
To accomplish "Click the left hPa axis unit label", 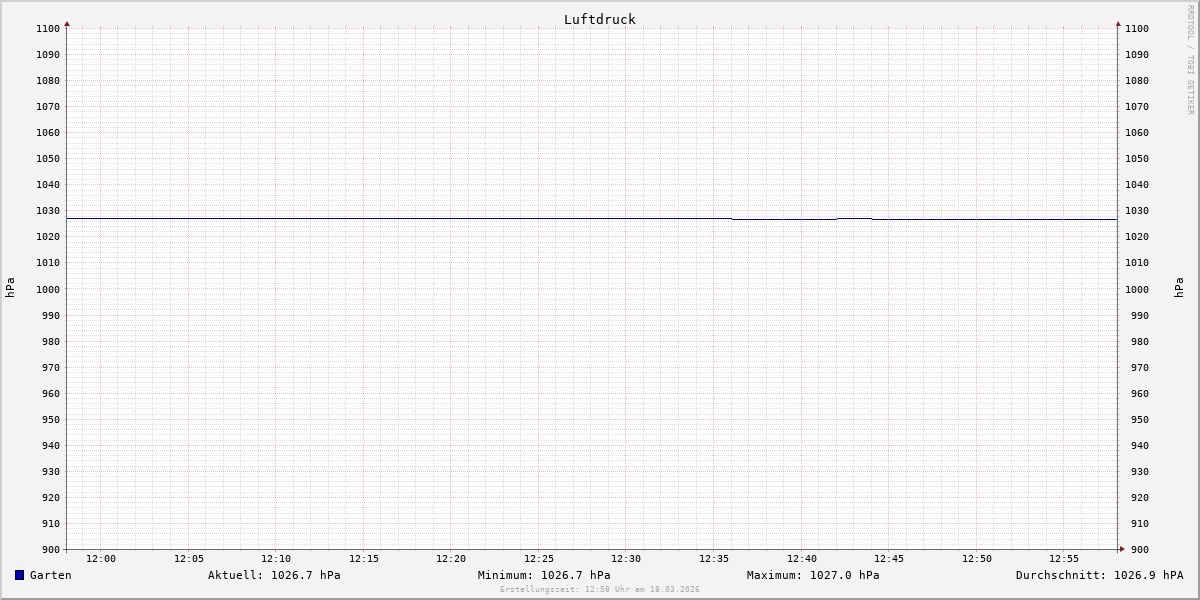I will [x=10, y=288].
